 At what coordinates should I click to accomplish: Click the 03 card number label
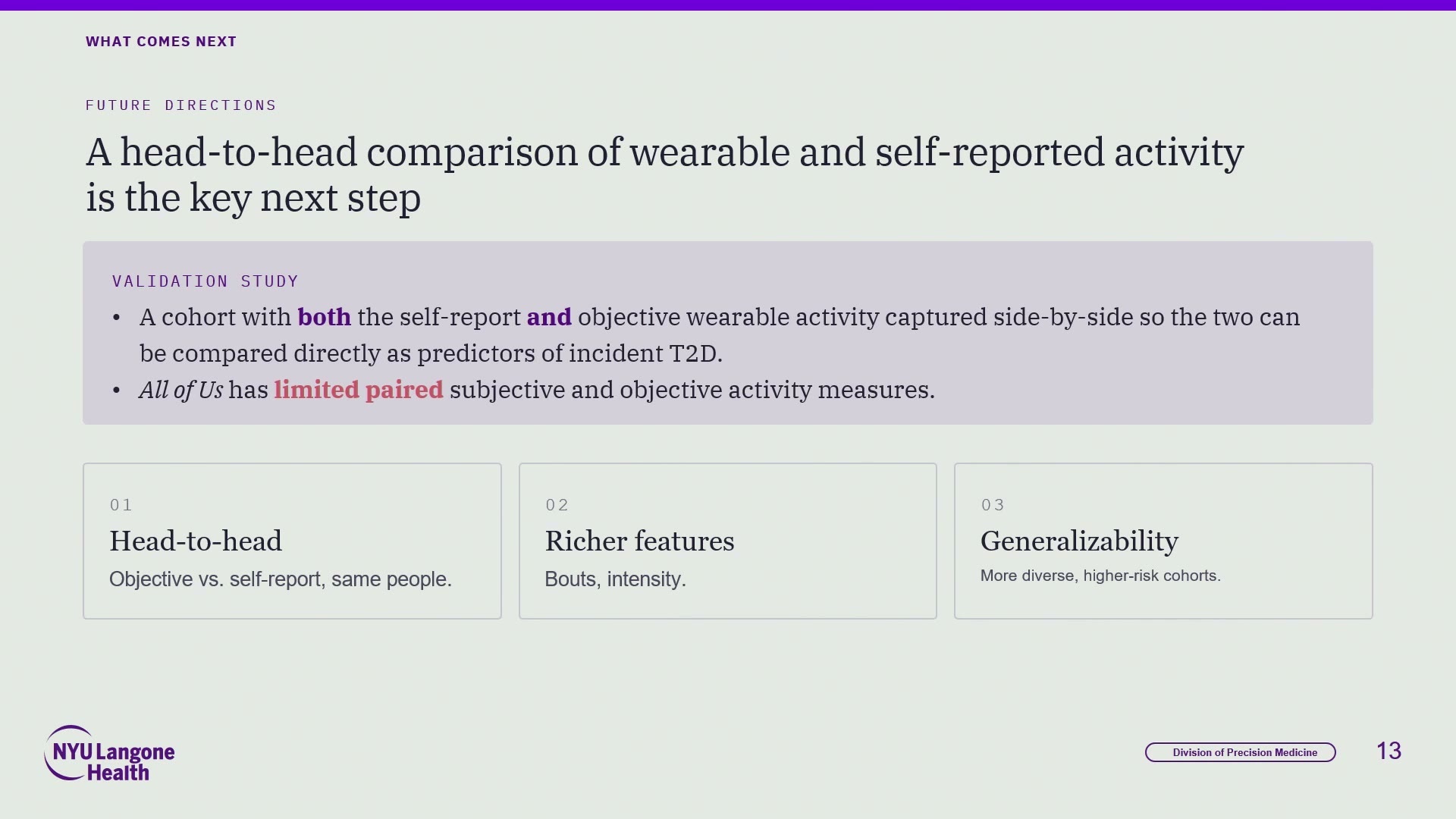coord(993,505)
